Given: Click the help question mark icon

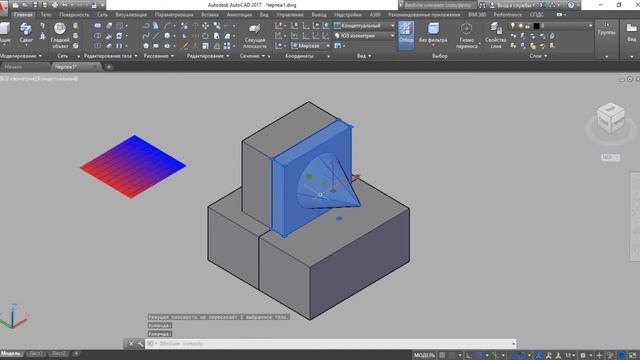Looking at the screenshot, I should (571, 5).
